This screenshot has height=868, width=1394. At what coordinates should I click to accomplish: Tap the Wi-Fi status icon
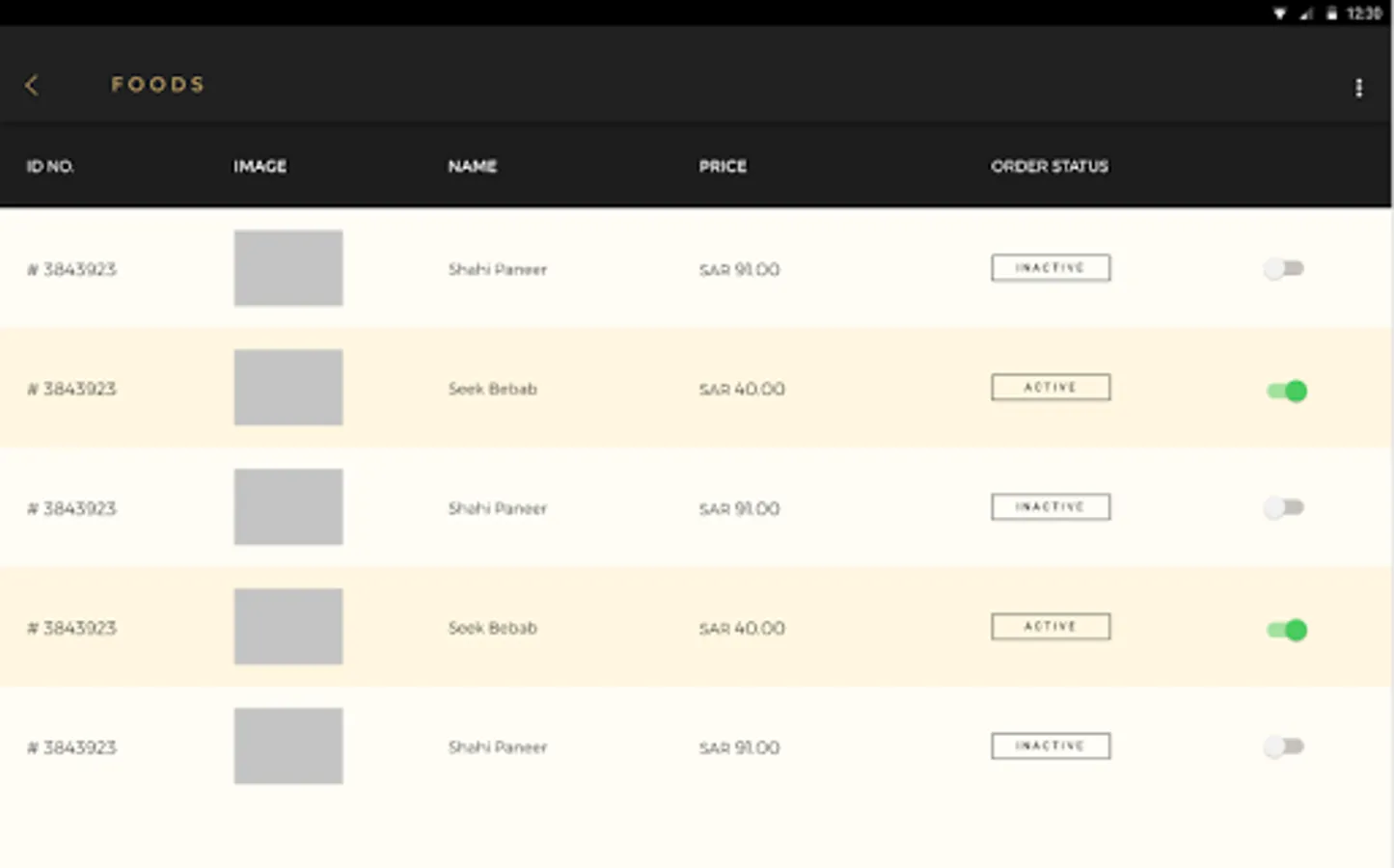tap(1279, 14)
